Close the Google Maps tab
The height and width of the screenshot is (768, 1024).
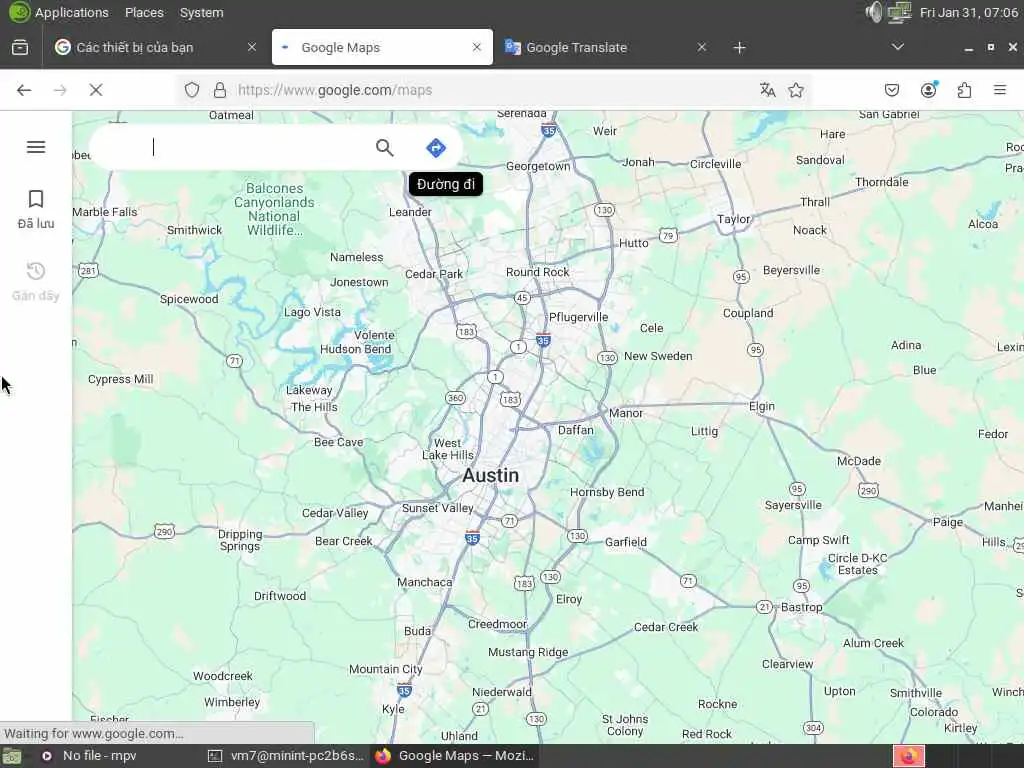click(x=477, y=47)
